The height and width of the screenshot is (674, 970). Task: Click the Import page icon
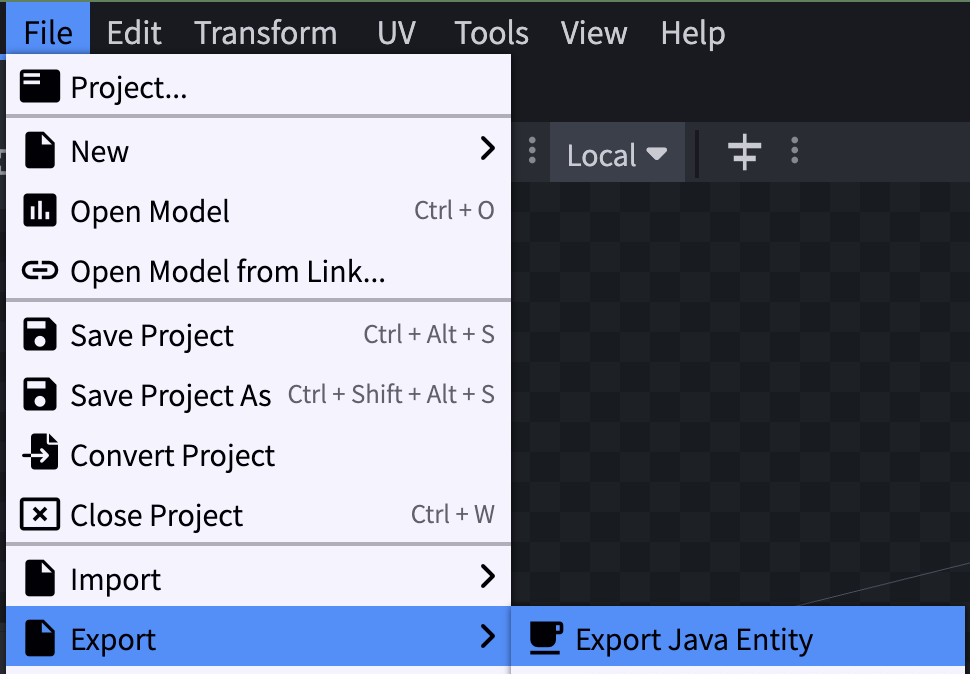coord(40,578)
